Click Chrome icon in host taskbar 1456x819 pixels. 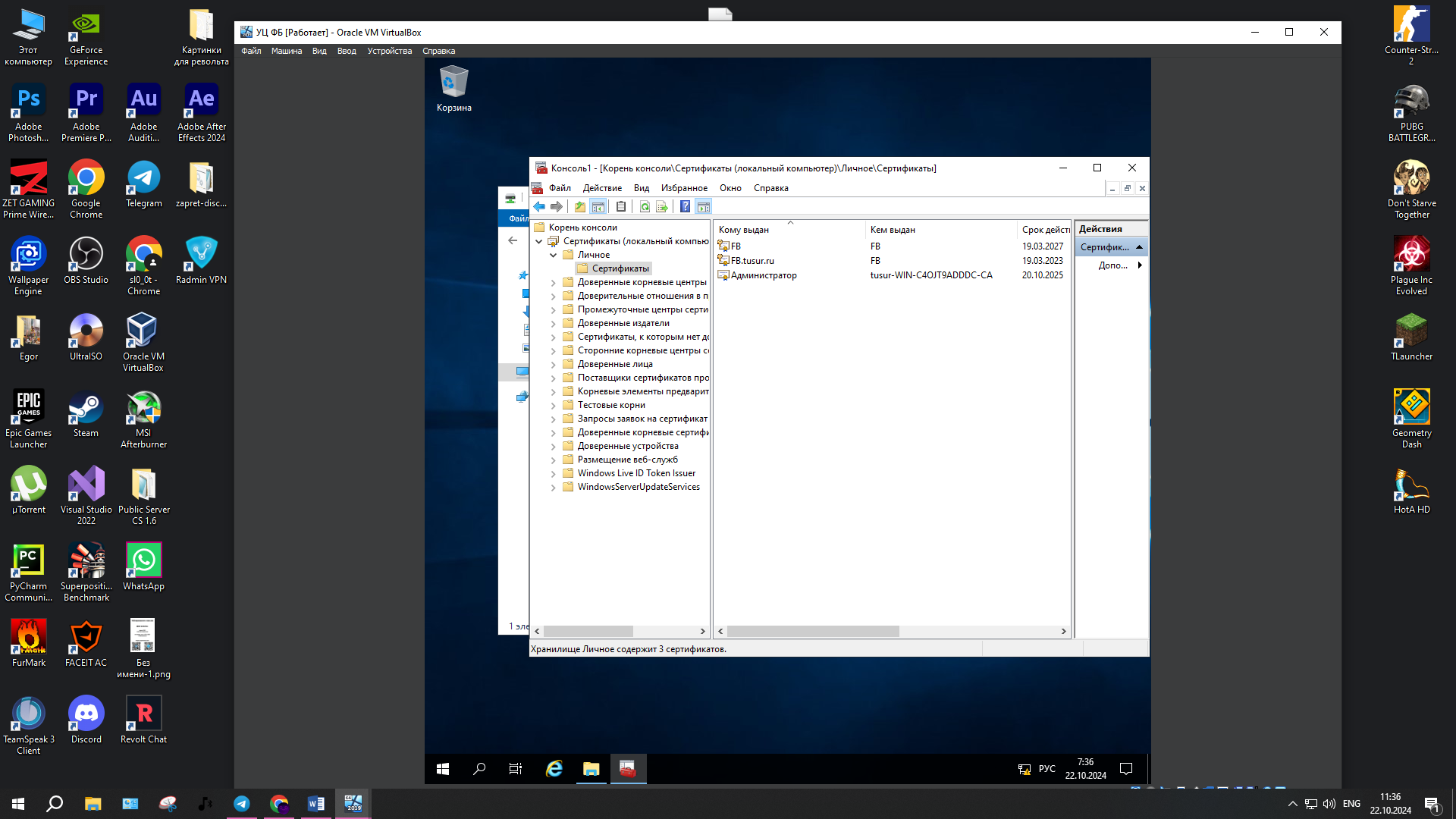coord(279,804)
